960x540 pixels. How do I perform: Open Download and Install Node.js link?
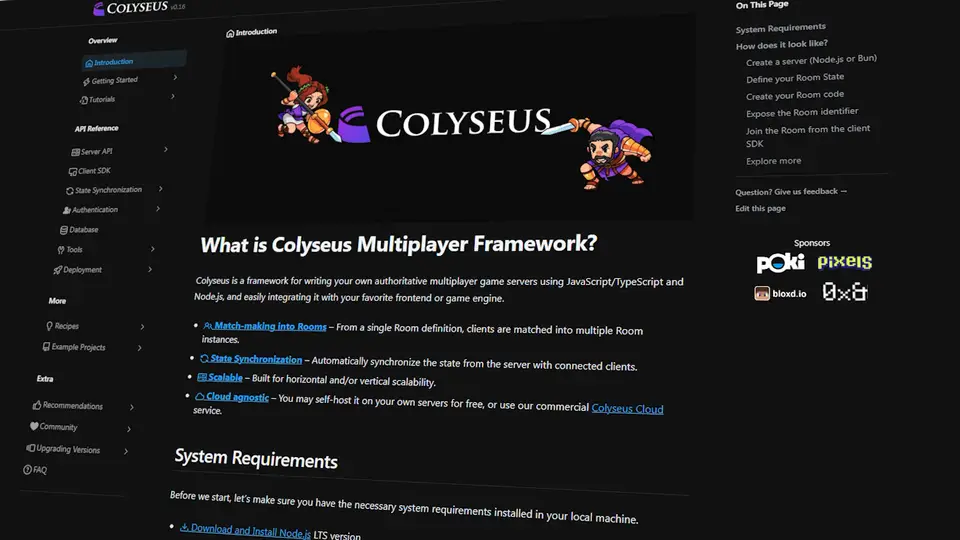pyautogui.click(x=245, y=530)
